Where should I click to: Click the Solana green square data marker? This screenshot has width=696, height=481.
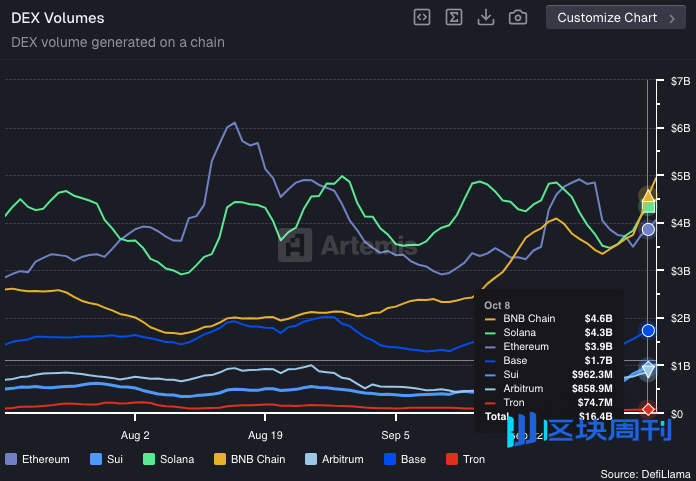point(648,208)
